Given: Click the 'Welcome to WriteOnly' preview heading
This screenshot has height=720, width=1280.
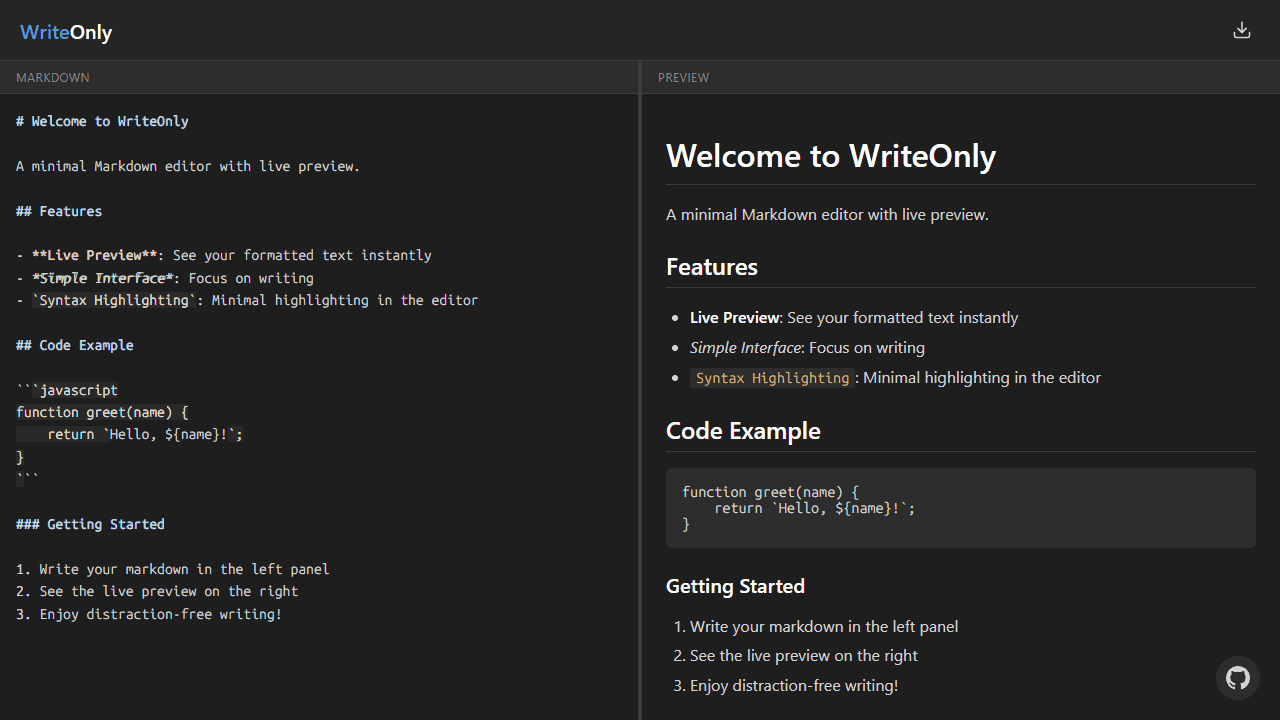Looking at the screenshot, I should coord(831,156).
